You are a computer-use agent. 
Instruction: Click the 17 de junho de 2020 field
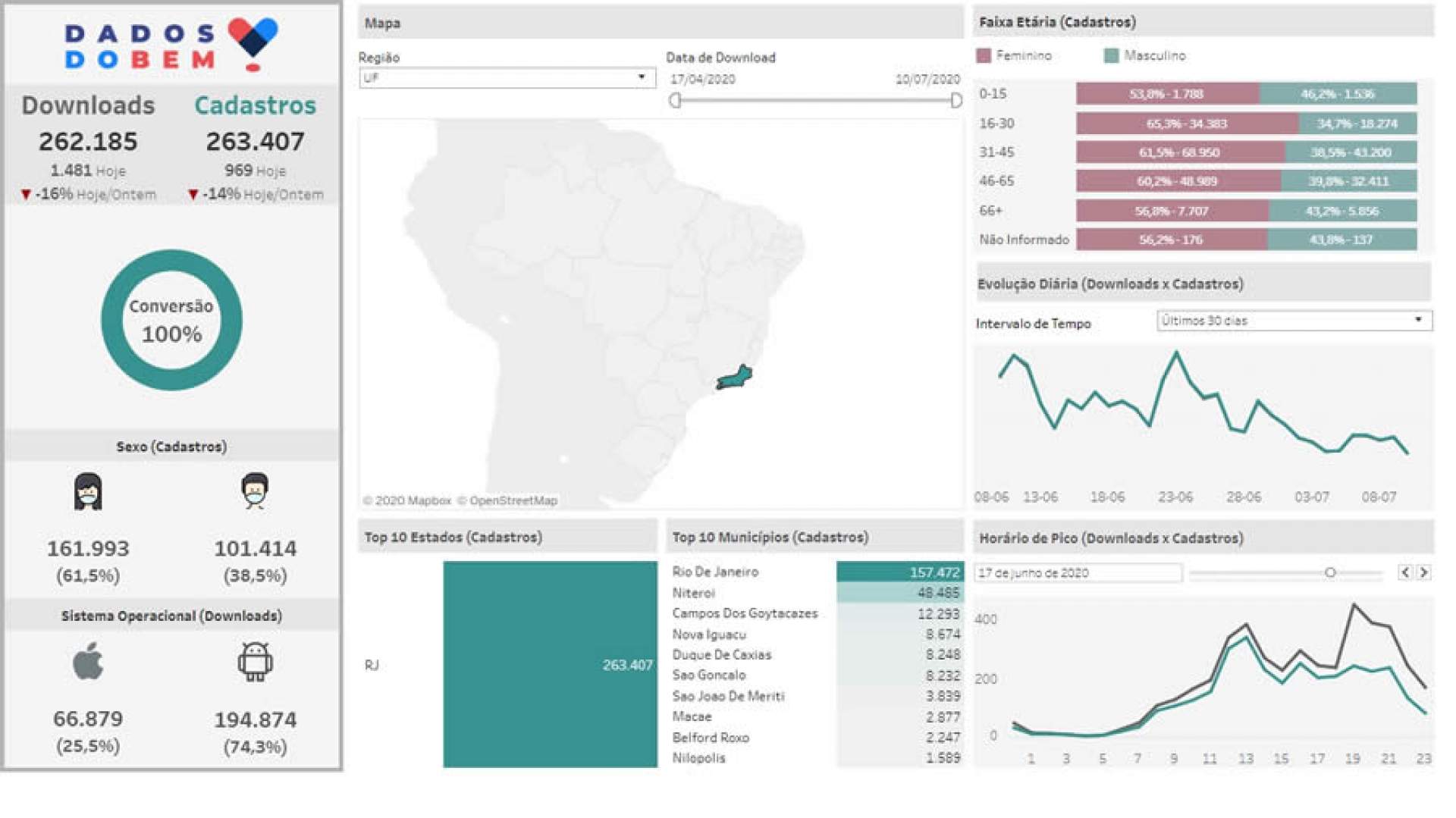[1077, 572]
